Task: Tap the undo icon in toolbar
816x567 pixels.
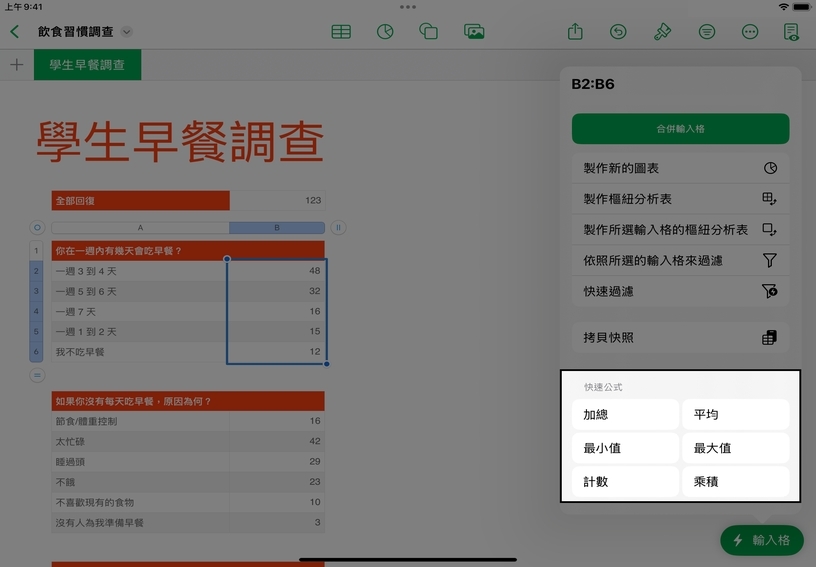Action: 618,32
